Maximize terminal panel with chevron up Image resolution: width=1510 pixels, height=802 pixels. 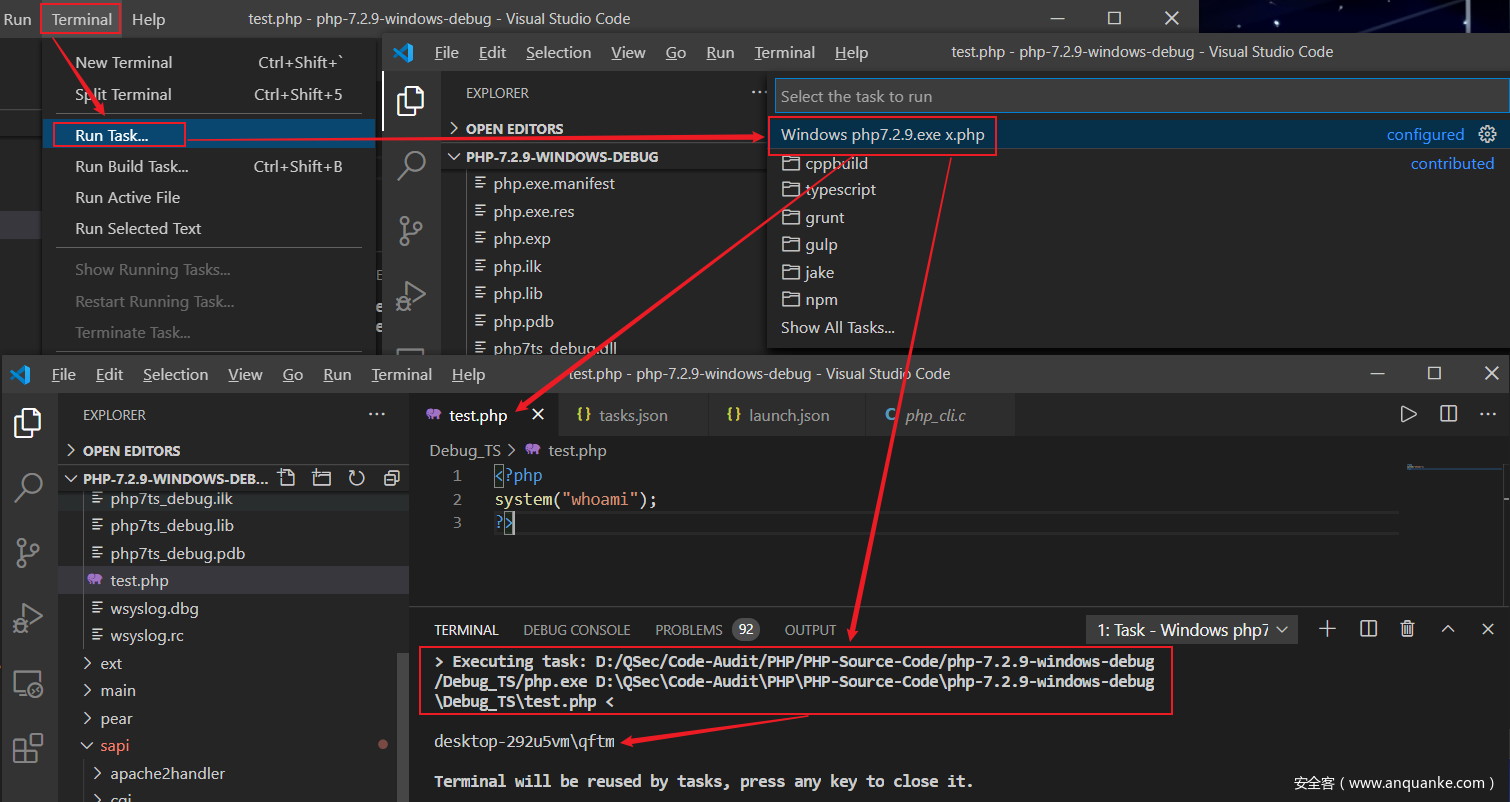1447,629
